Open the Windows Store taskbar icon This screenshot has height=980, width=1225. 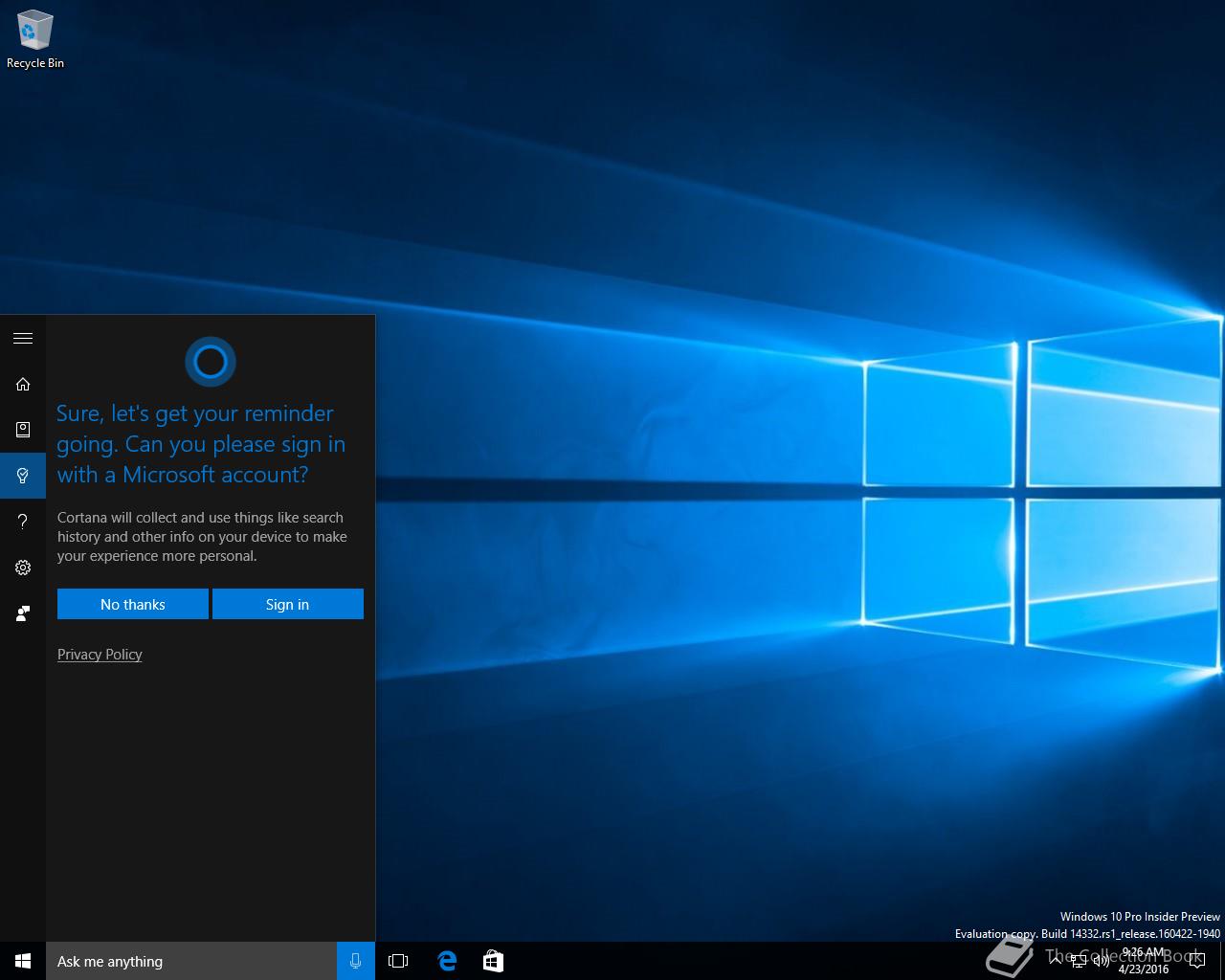(x=493, y=961)
